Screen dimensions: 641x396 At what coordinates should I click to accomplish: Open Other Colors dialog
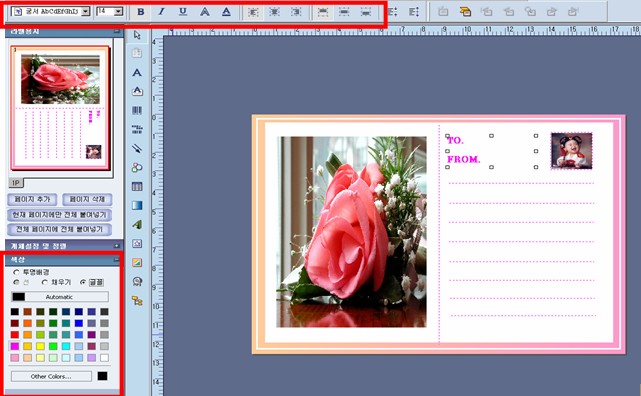click(x=51, y=376)
